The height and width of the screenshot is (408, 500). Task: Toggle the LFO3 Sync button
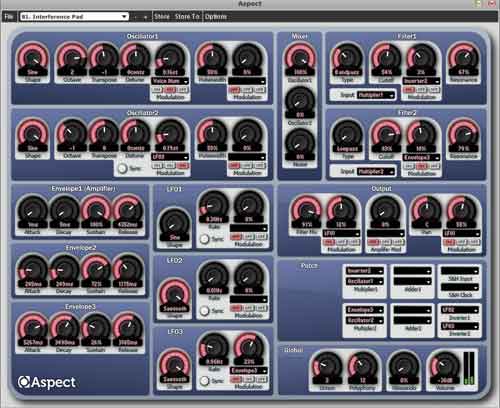point(204,381)
